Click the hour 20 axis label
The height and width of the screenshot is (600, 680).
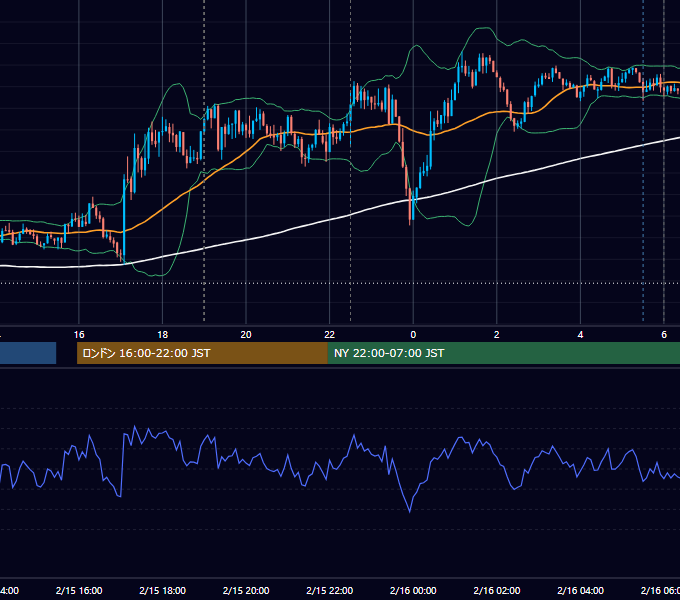(x=246, y=335)
